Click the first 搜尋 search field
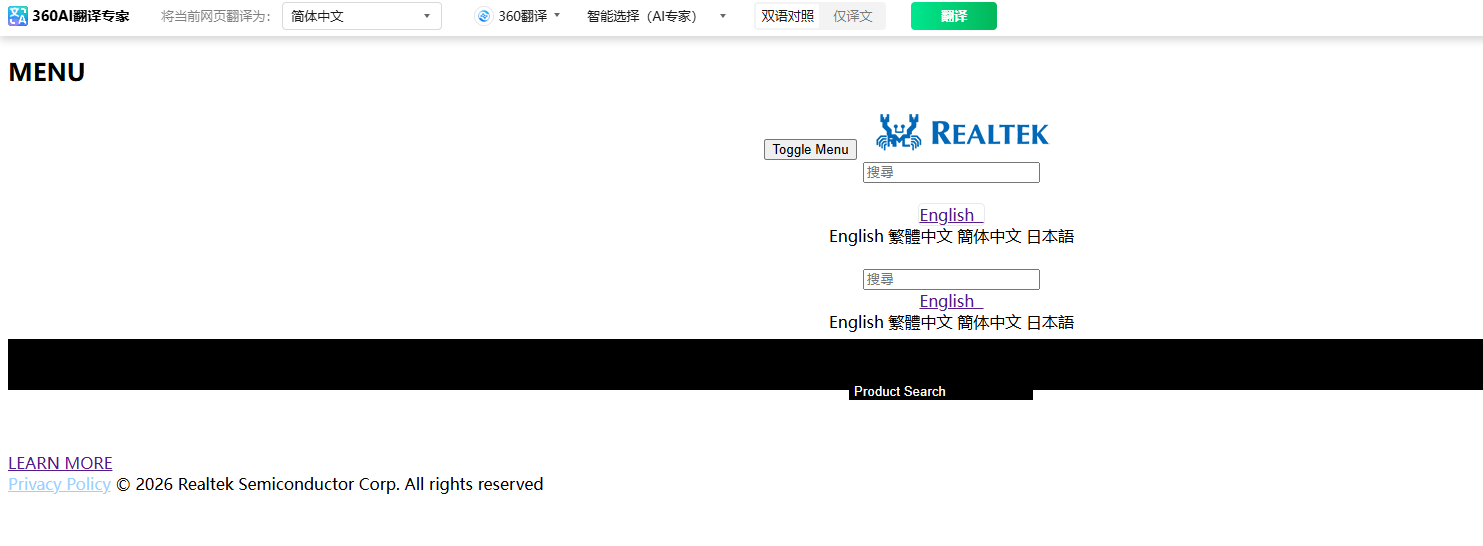This screenshot has height=546, width=1483. pyautogui.click(x=951, y=172)
